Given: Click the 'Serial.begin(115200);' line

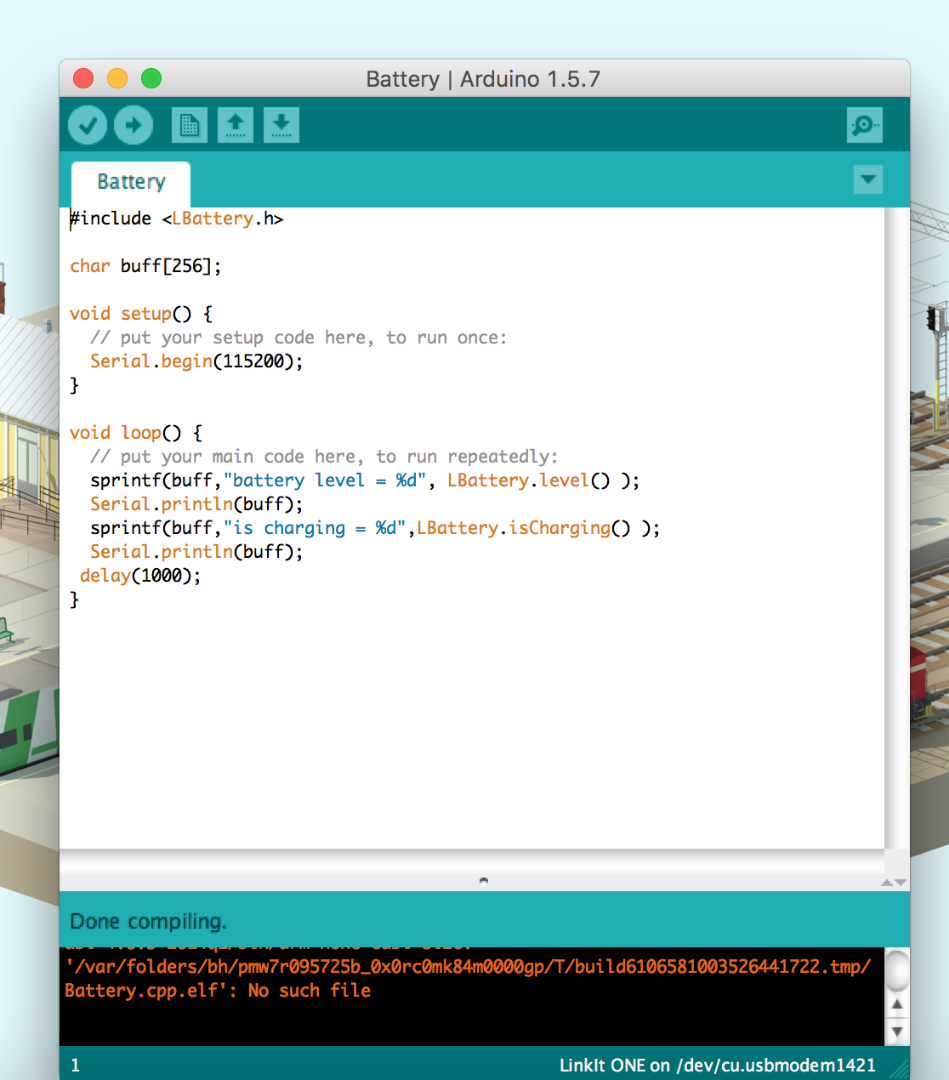Looking at the screenshot, I should [196, 362].
